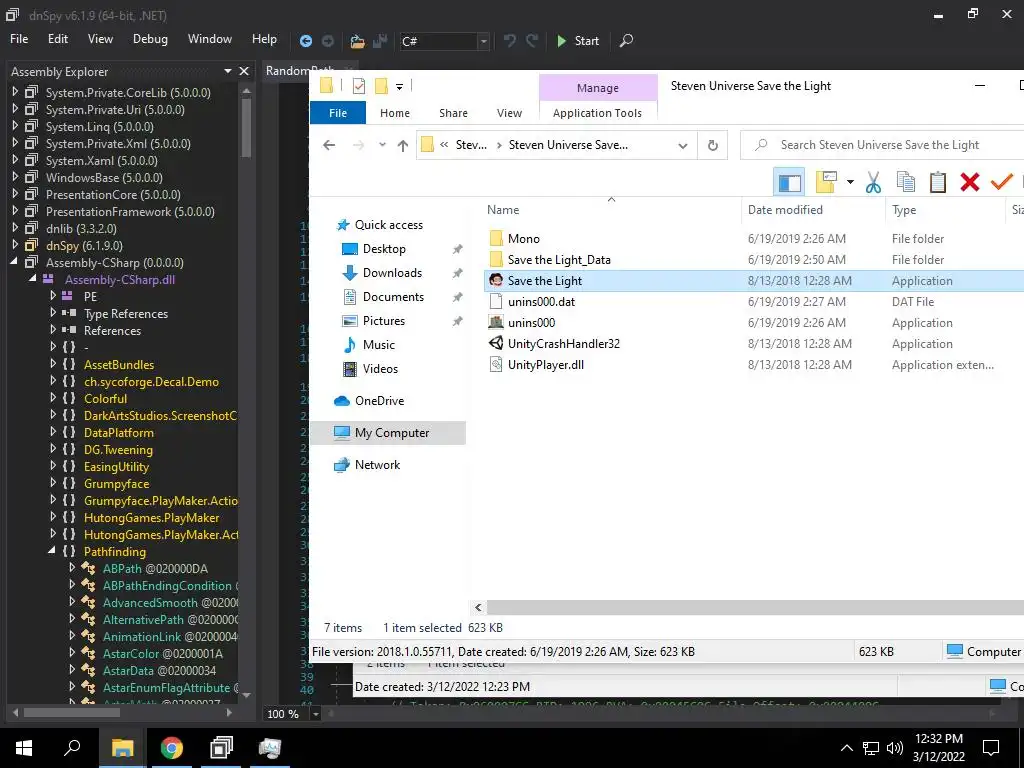The width and height of the screenshot is (1024, 768).
Task: Select the Mono folder
Action: tap(524, 238)
